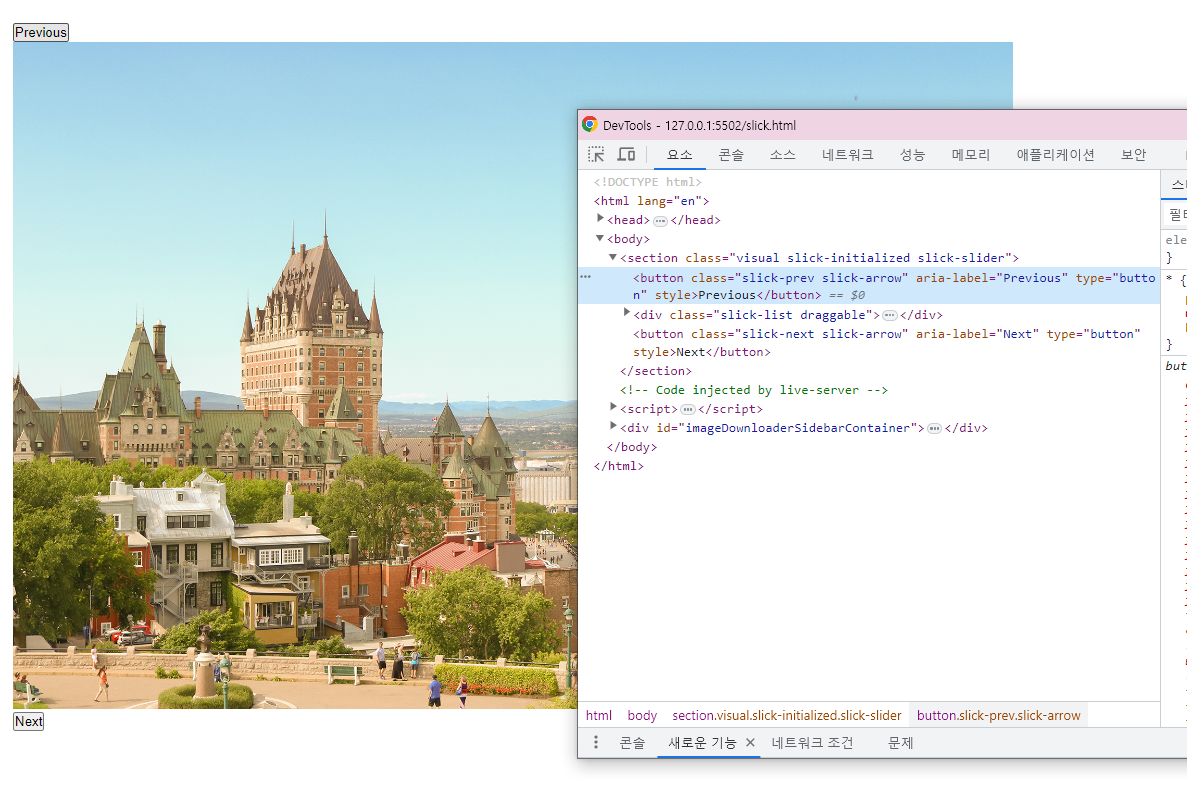This screenshot has width=1187, height=789.
Task: Click the Chrome icon in DevTools title
Action: tap(590, 125)
